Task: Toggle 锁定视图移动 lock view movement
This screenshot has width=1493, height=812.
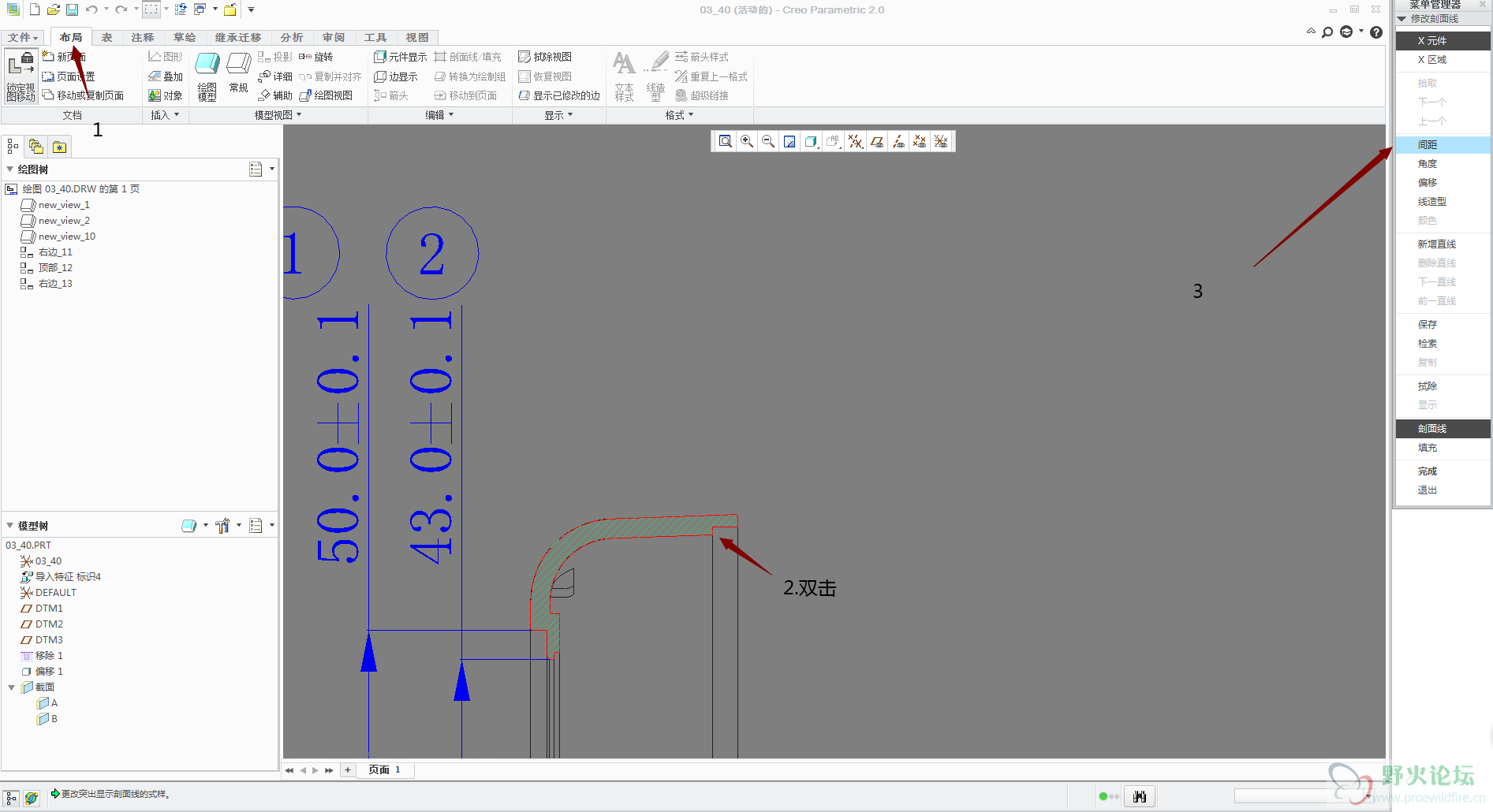Action: pyautogui.click(x=21, y=76)
